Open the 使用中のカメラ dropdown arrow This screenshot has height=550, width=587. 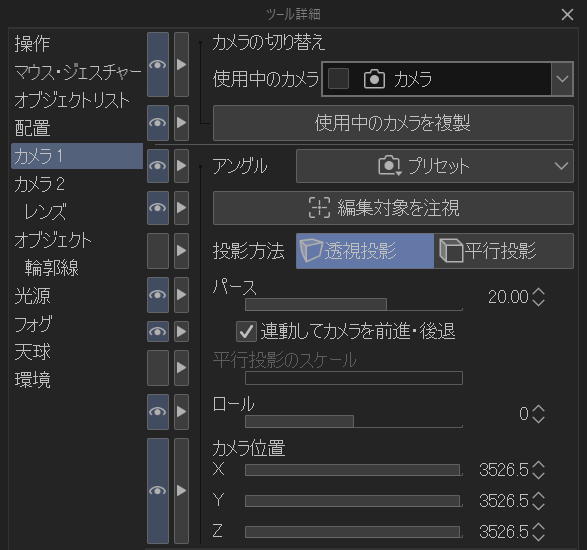point(562,79)
